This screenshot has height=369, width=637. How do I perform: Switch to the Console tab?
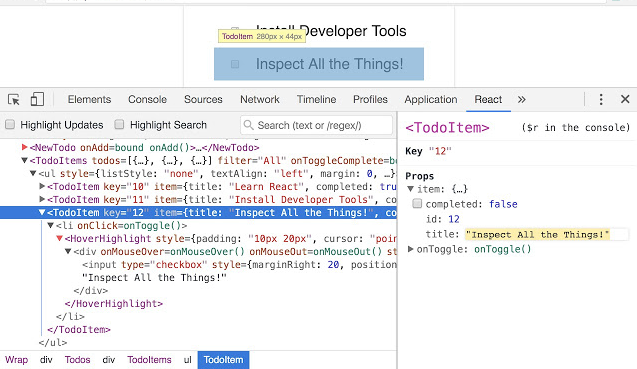coord(147,100)
